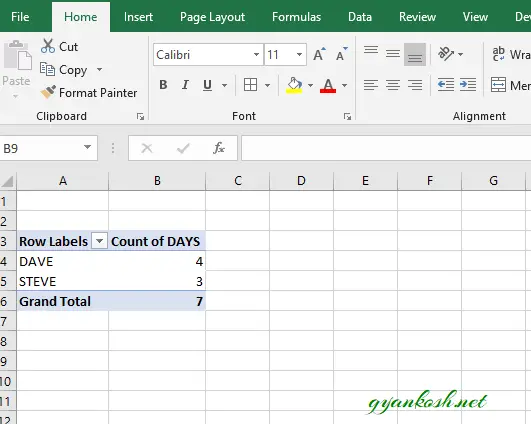Click the Middle Align icon
Image resolution: width=531 pixels, height=424 pixels.
393,54
